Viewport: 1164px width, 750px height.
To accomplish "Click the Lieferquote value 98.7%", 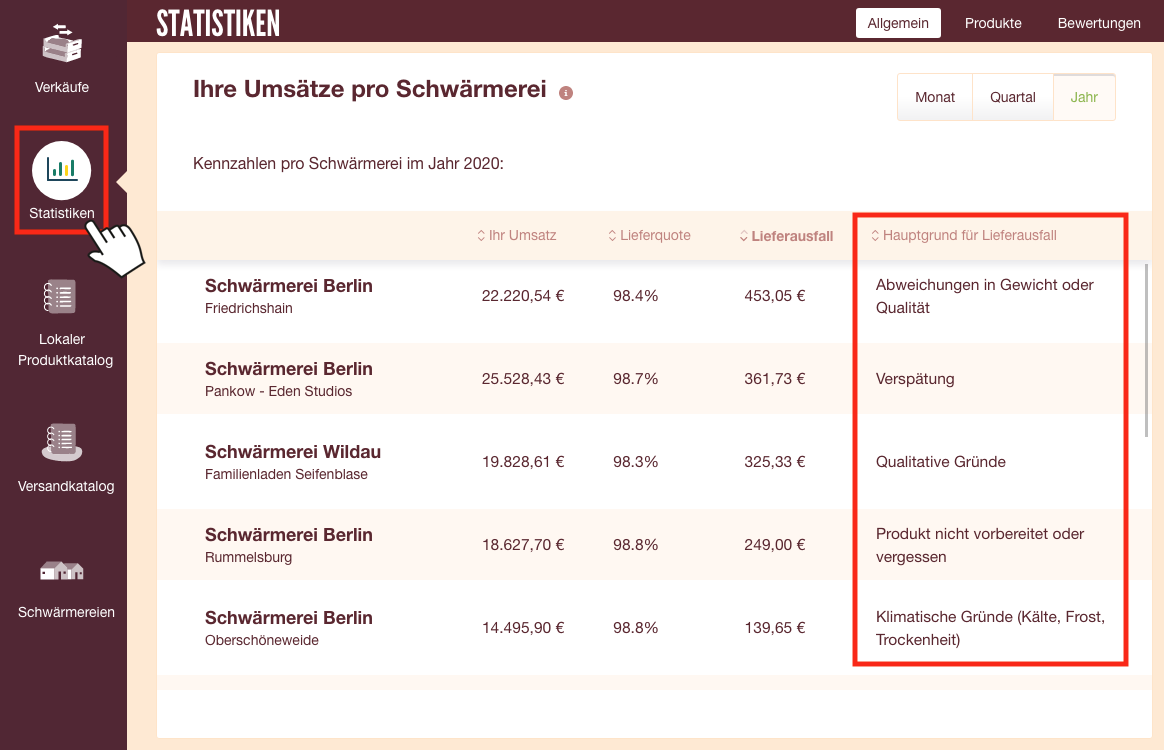I will [x=635, y=379].
